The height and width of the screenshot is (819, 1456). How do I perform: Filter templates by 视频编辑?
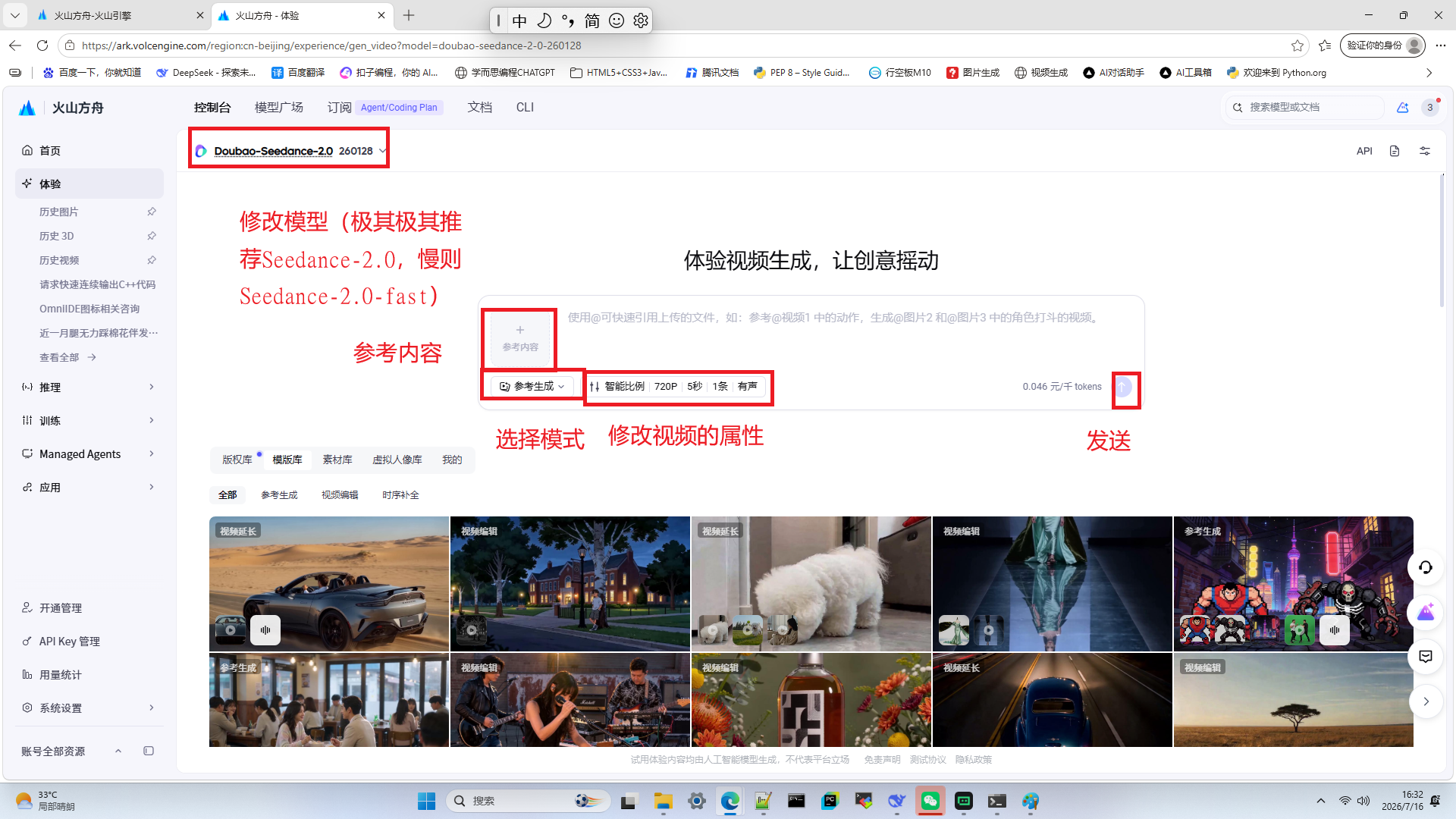[340, 495]
